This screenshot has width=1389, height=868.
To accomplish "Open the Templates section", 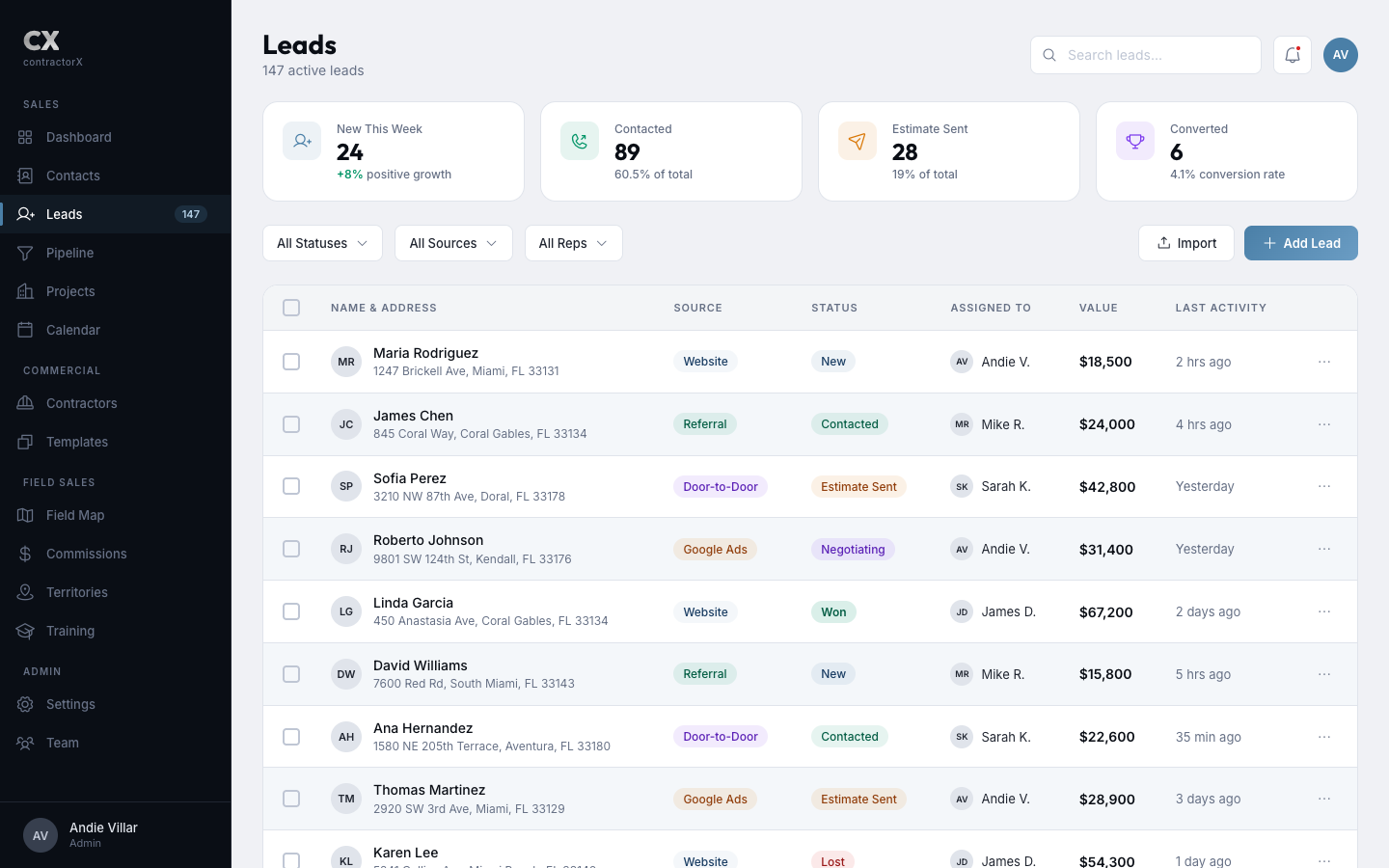I will pyautogui.click(x=76, y=442).
